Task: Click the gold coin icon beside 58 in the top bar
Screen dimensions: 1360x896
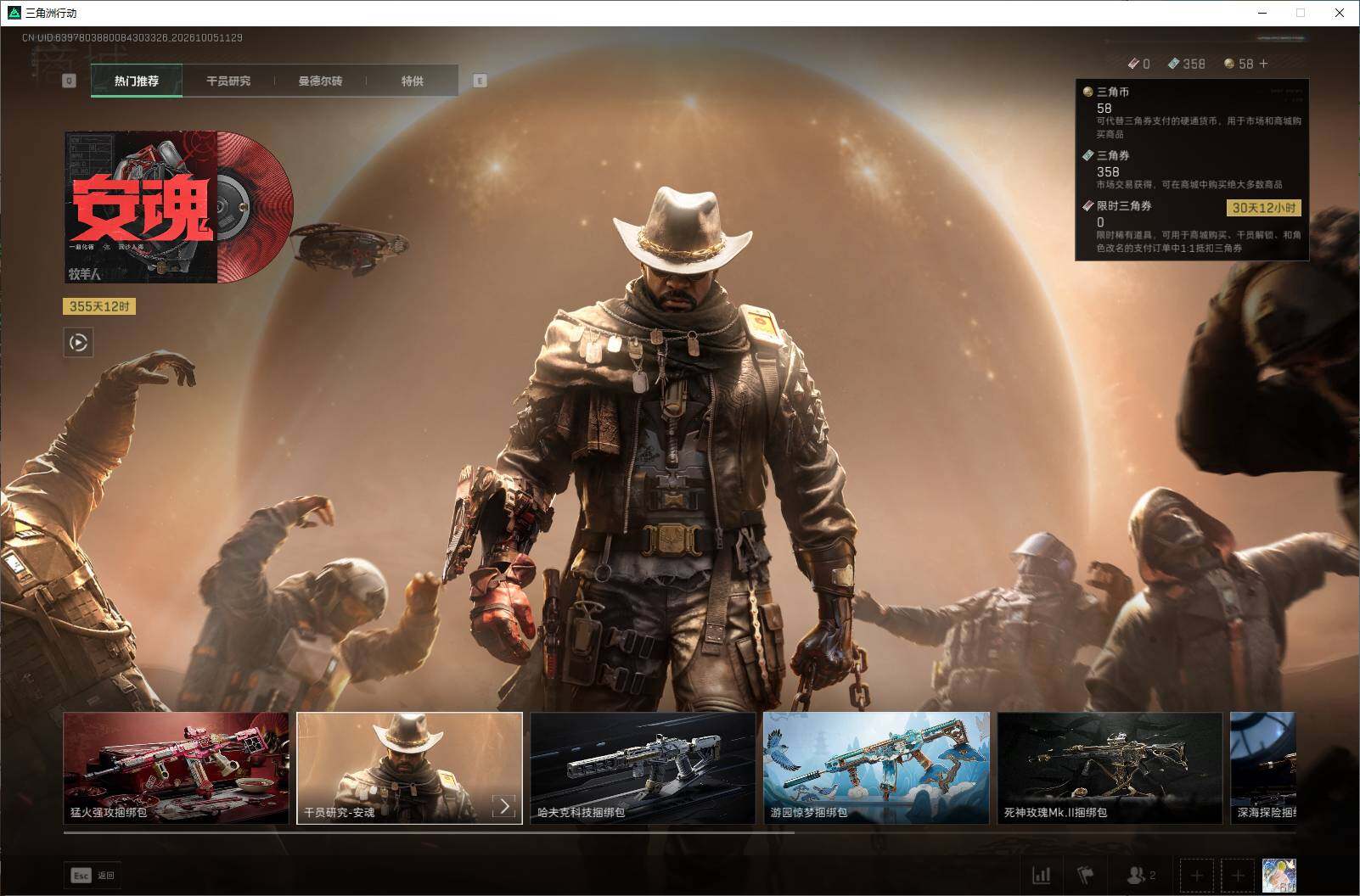Action: (1229, 64)
